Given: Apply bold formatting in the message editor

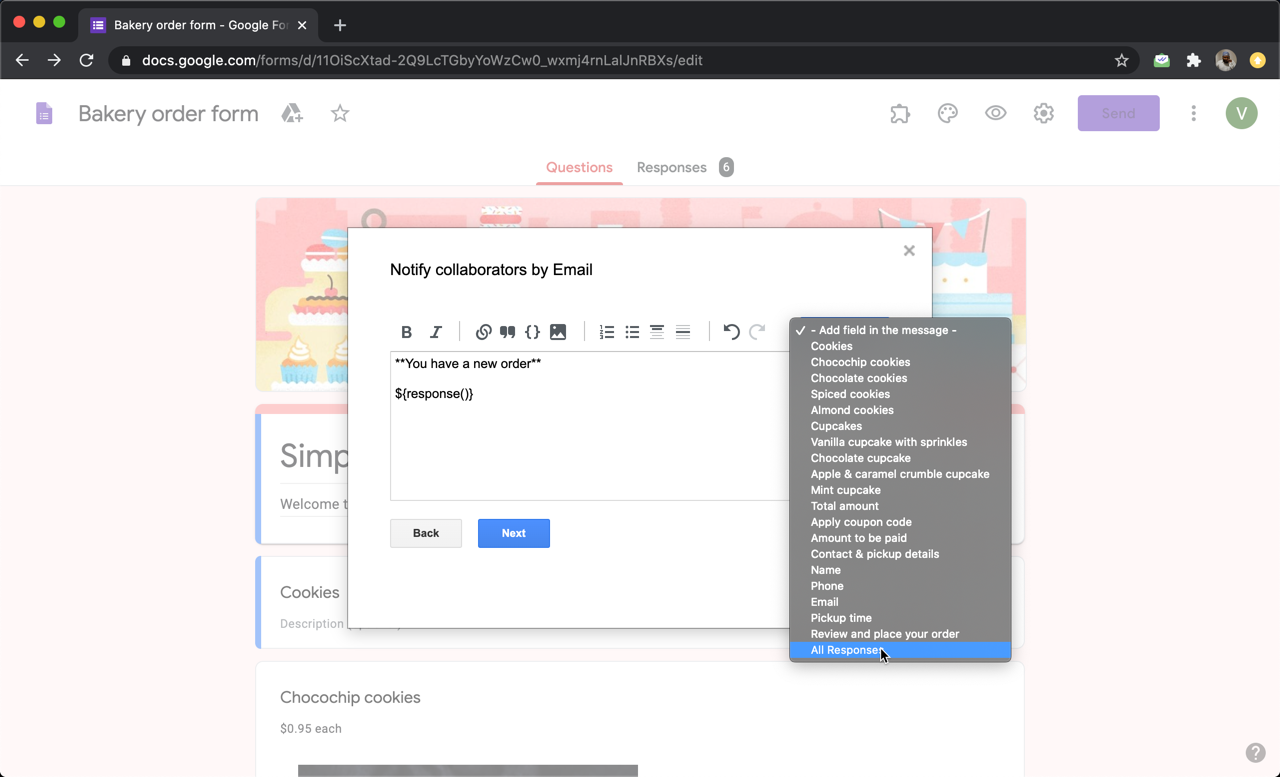Looking at the screenshot, I should 406,331.
